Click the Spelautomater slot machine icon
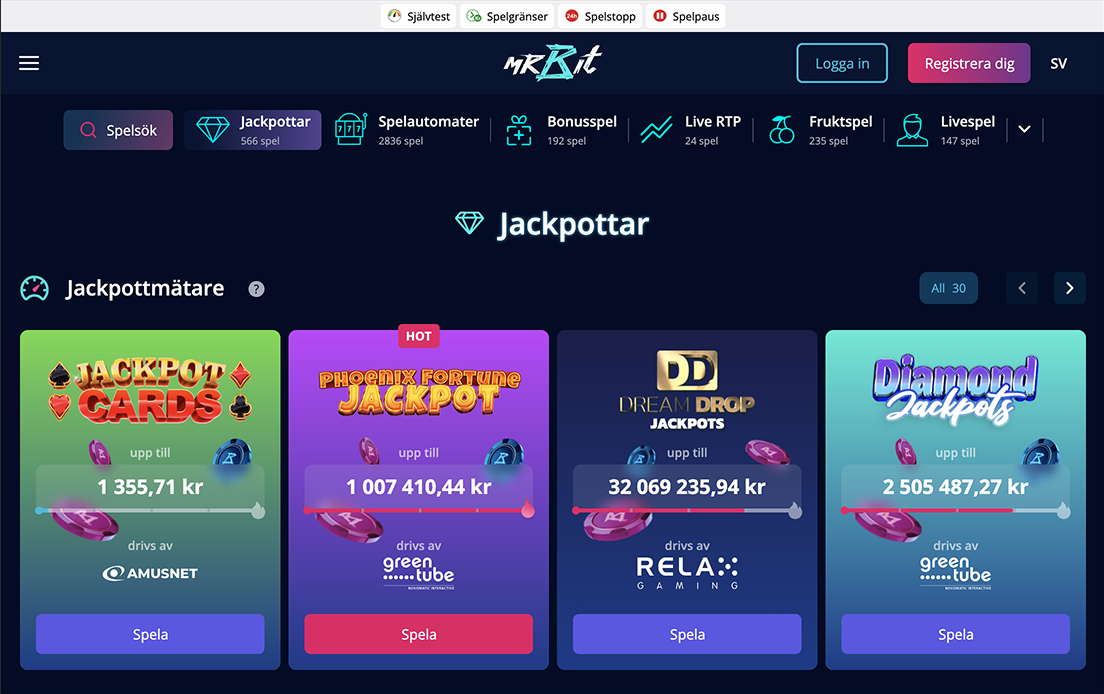 tap(350, 130)
